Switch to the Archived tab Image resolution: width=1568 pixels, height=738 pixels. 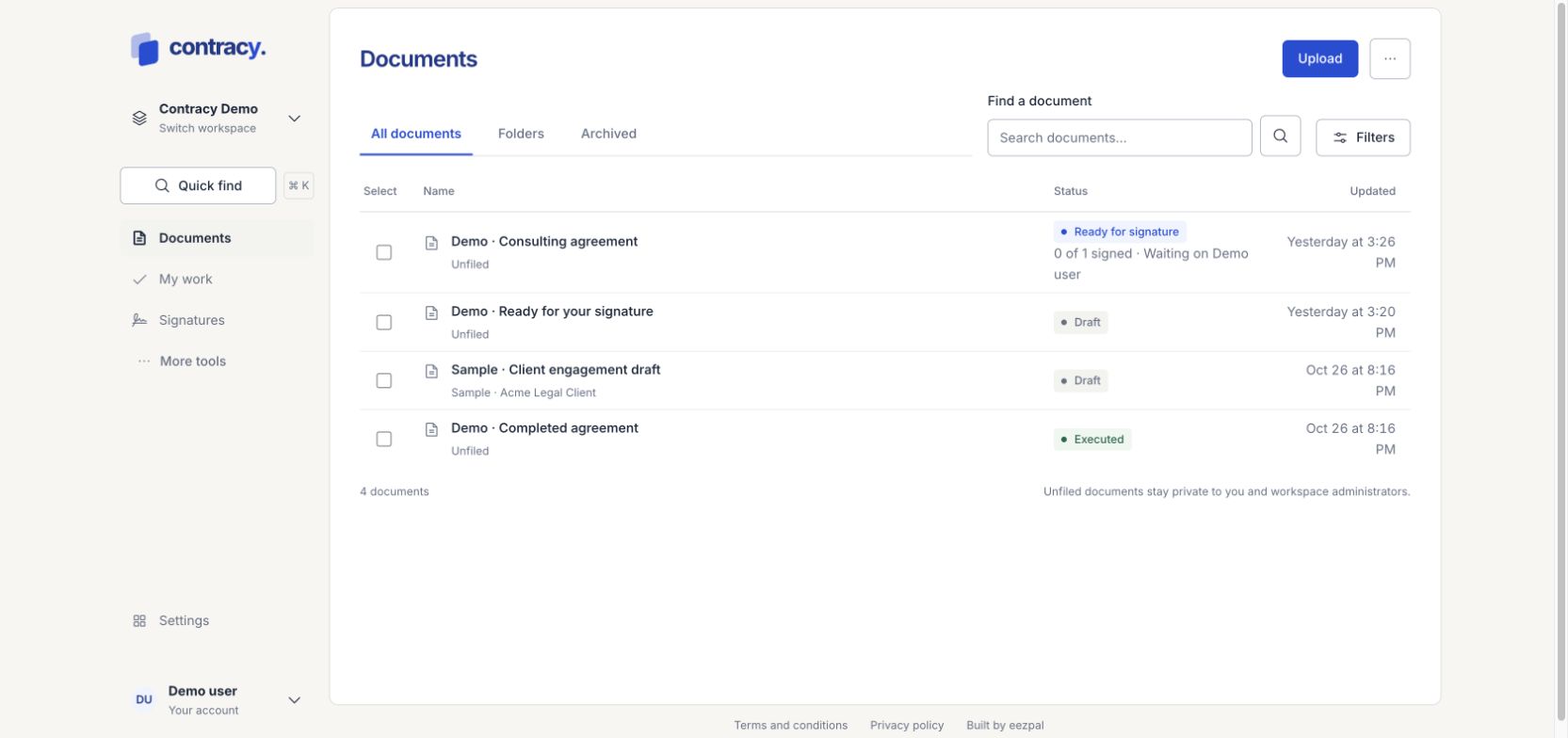(608, 134)
